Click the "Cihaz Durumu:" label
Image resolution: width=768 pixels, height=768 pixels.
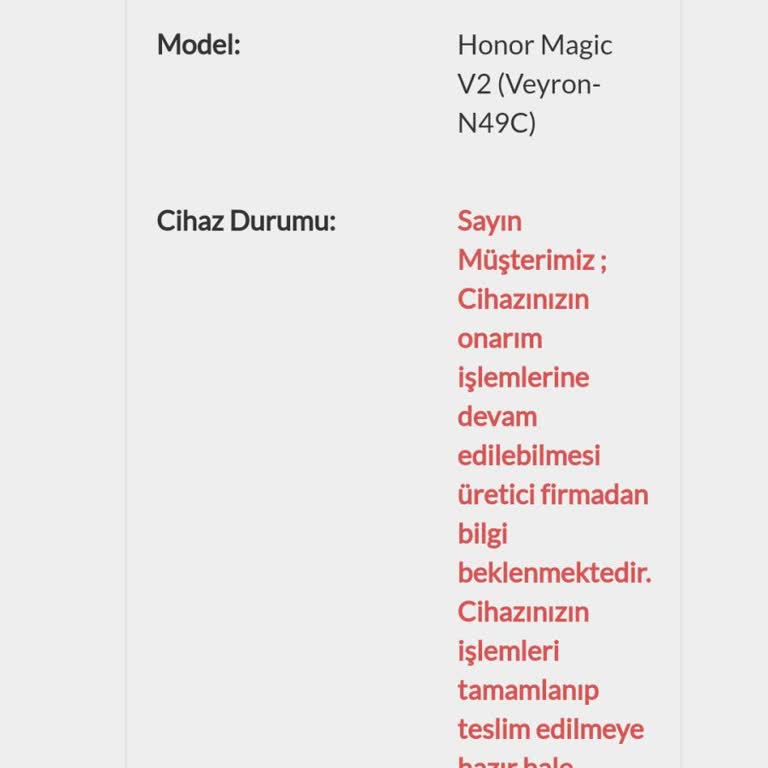click(246, 221)
